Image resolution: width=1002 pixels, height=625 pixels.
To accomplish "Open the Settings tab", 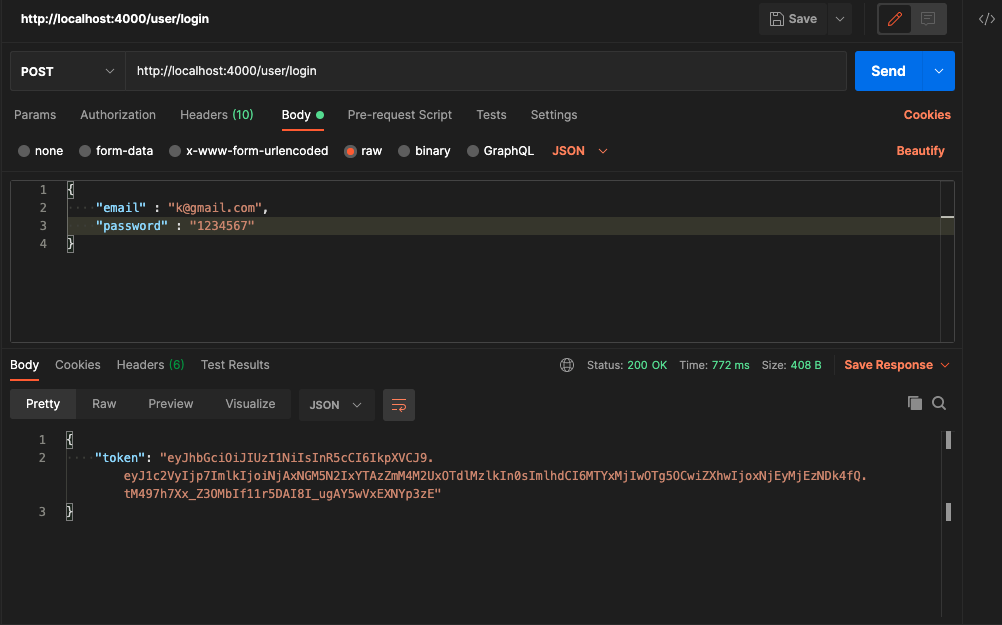I will tap(553, 115).
